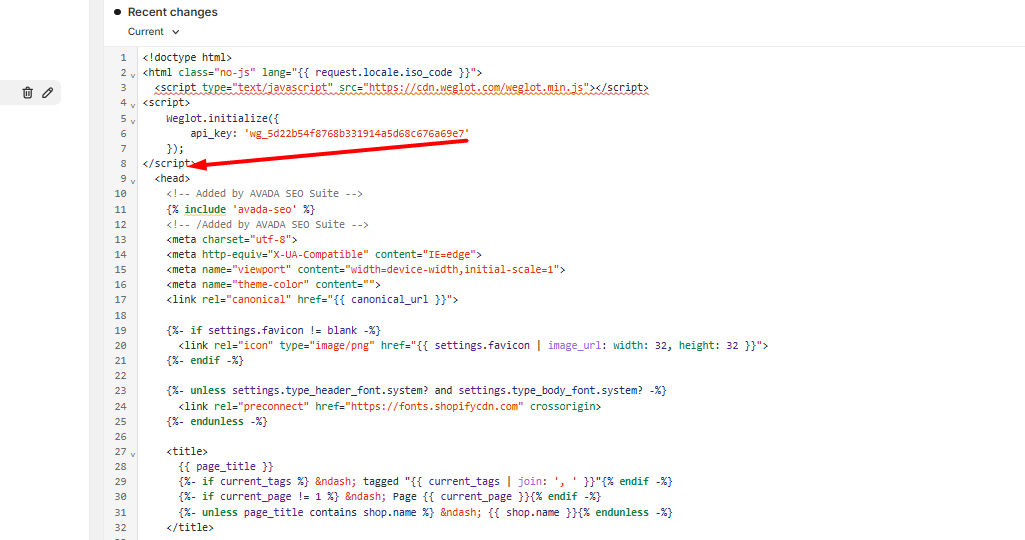Click the Recent changes heading
Viewport: 1025px width, 540px height.
click(x=173, y=12)
